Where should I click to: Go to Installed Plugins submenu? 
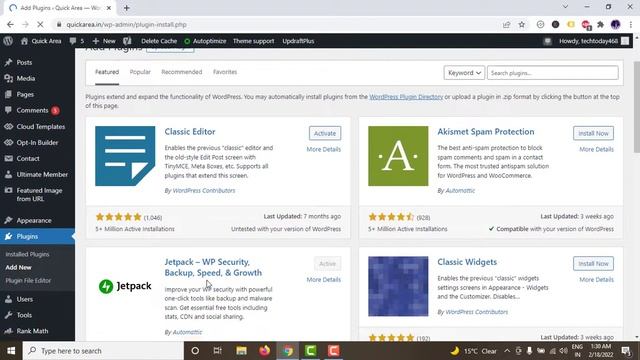27,254
